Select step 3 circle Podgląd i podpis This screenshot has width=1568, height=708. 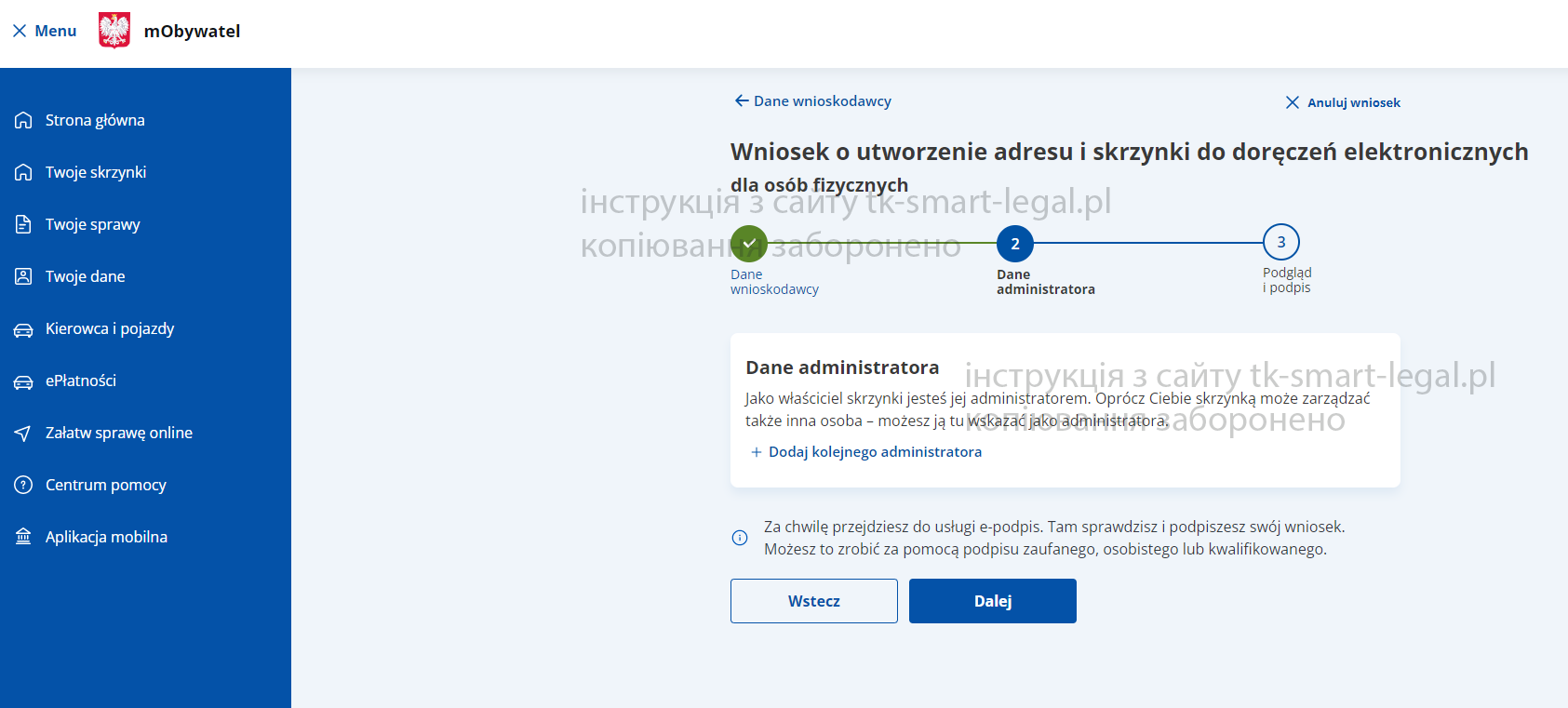point(1281,242)
